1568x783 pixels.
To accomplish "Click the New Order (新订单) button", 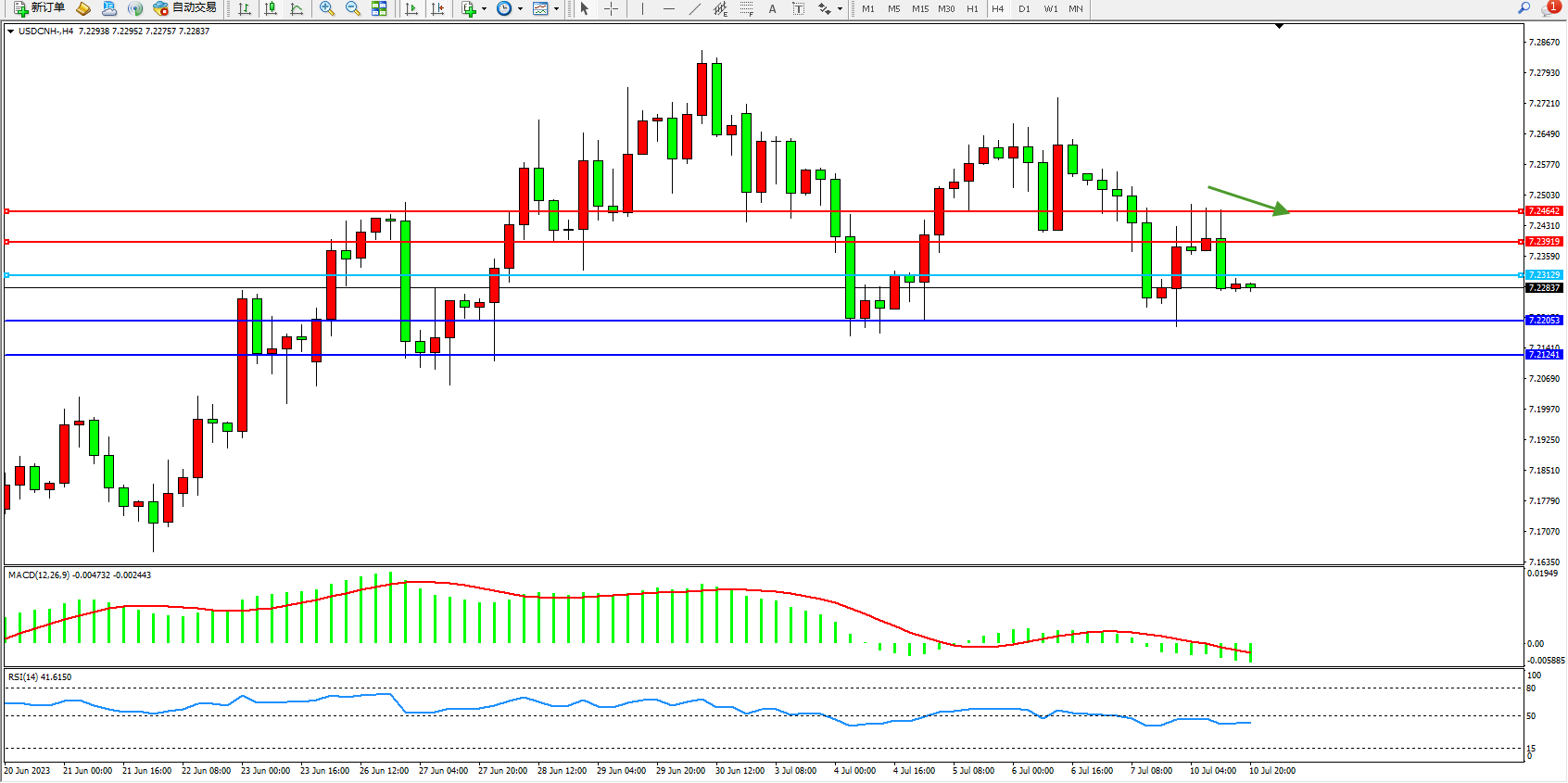I will 39,8.
